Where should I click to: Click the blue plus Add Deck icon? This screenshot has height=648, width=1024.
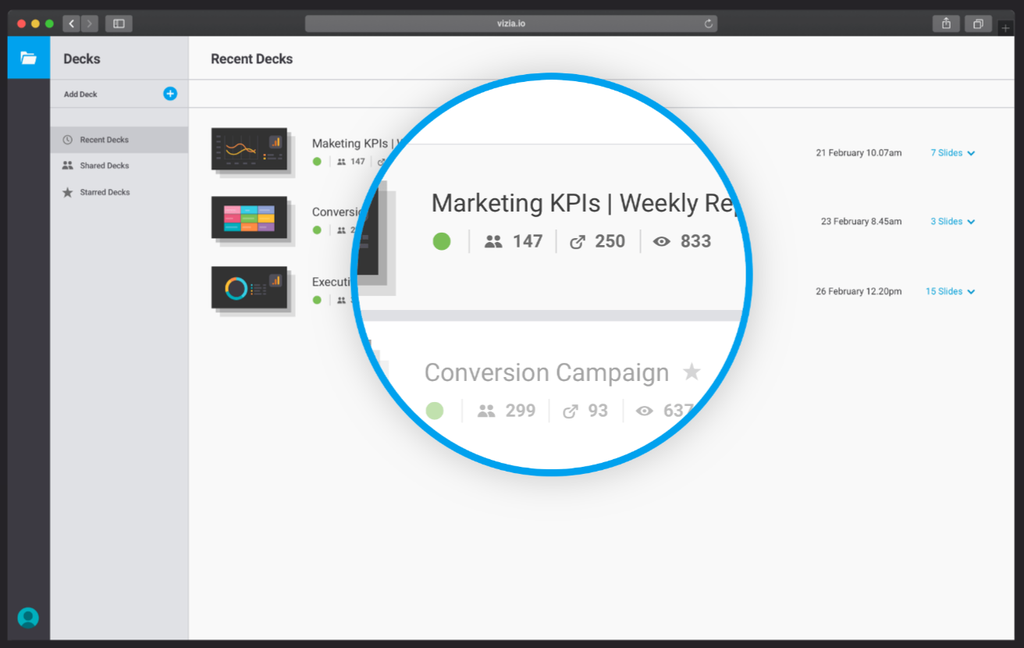tap(170, 93)
